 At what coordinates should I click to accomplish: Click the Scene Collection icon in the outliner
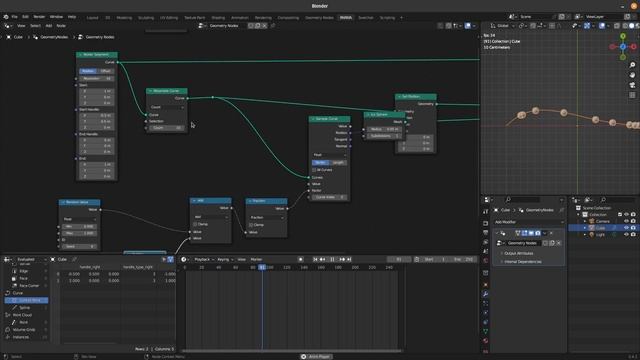pos(578,208)
